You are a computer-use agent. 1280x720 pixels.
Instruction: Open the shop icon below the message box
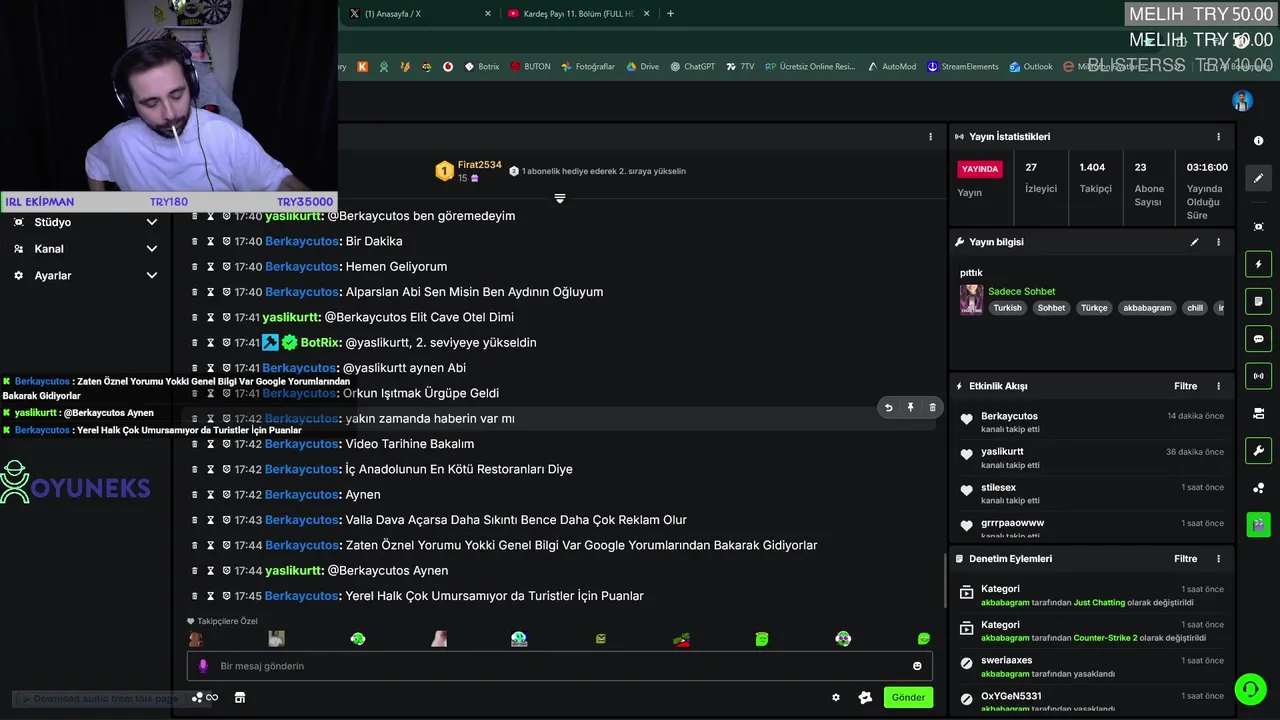[240, 698]
